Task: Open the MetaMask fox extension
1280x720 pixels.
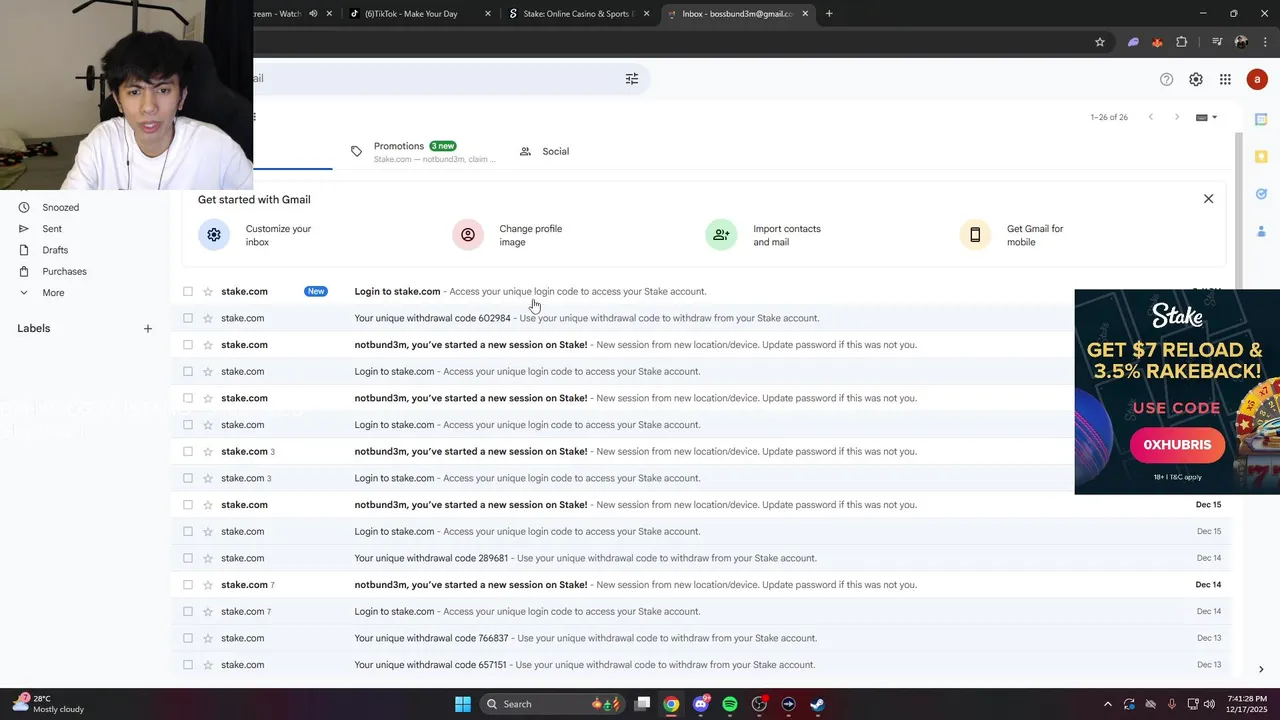Action: (1157, 42)
